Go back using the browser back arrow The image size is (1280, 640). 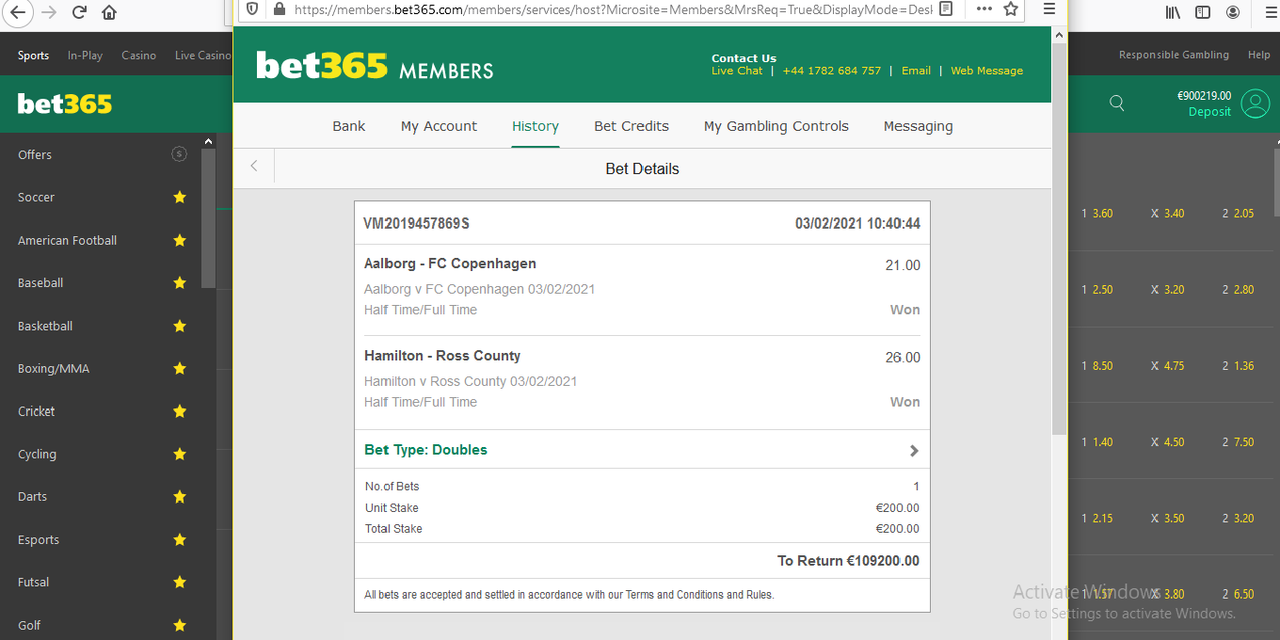(17, 13)
